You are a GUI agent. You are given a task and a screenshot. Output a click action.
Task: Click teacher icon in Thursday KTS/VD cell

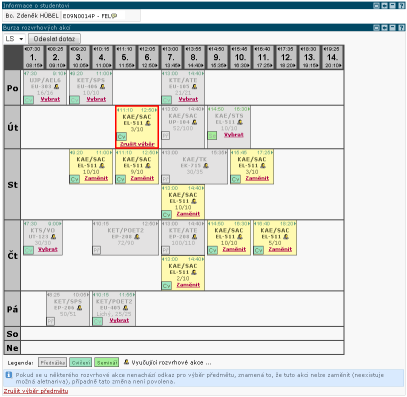pyautogui.click(x=53, y=237)
